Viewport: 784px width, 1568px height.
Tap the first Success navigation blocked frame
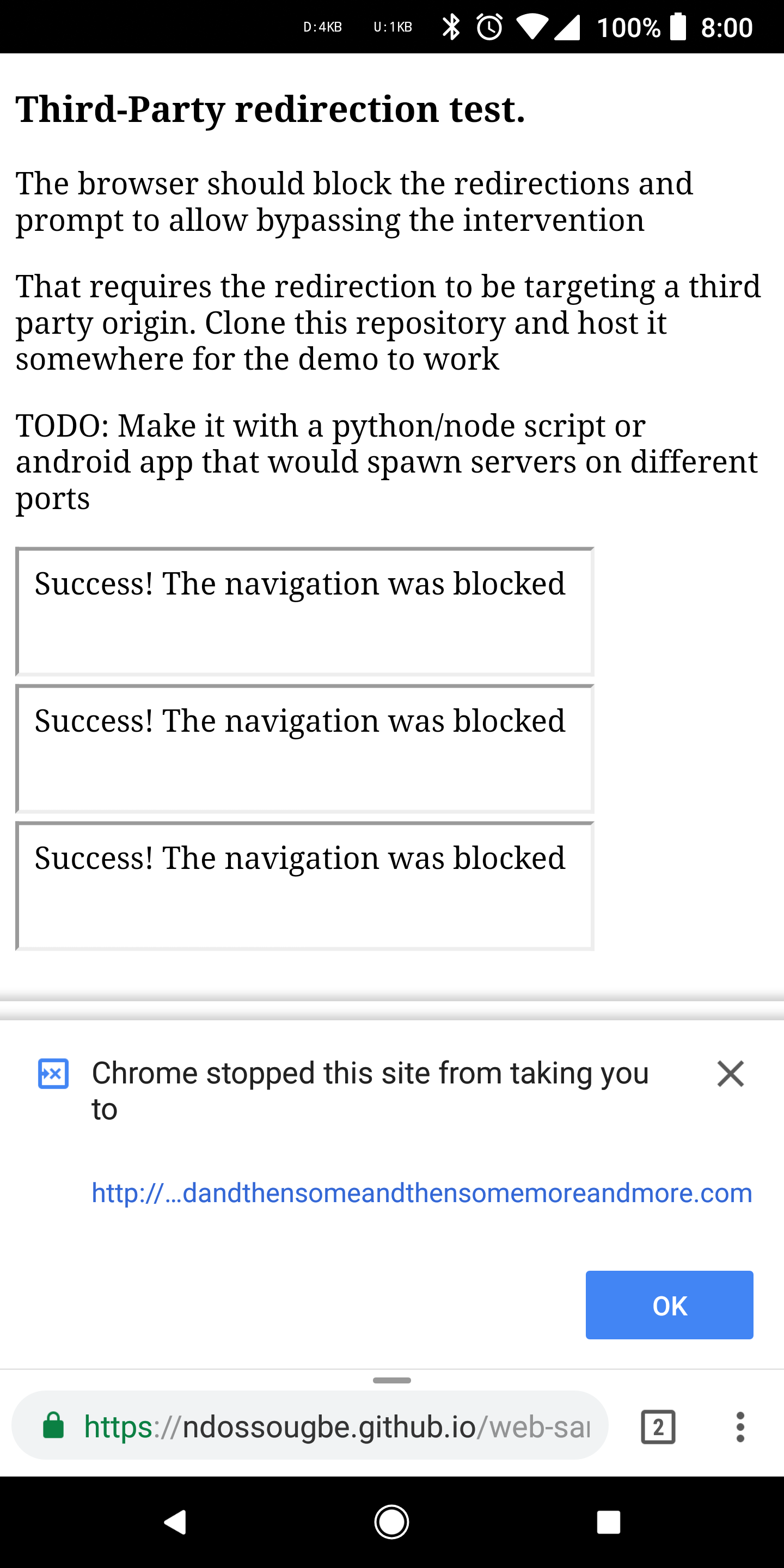tap(304, 610)
